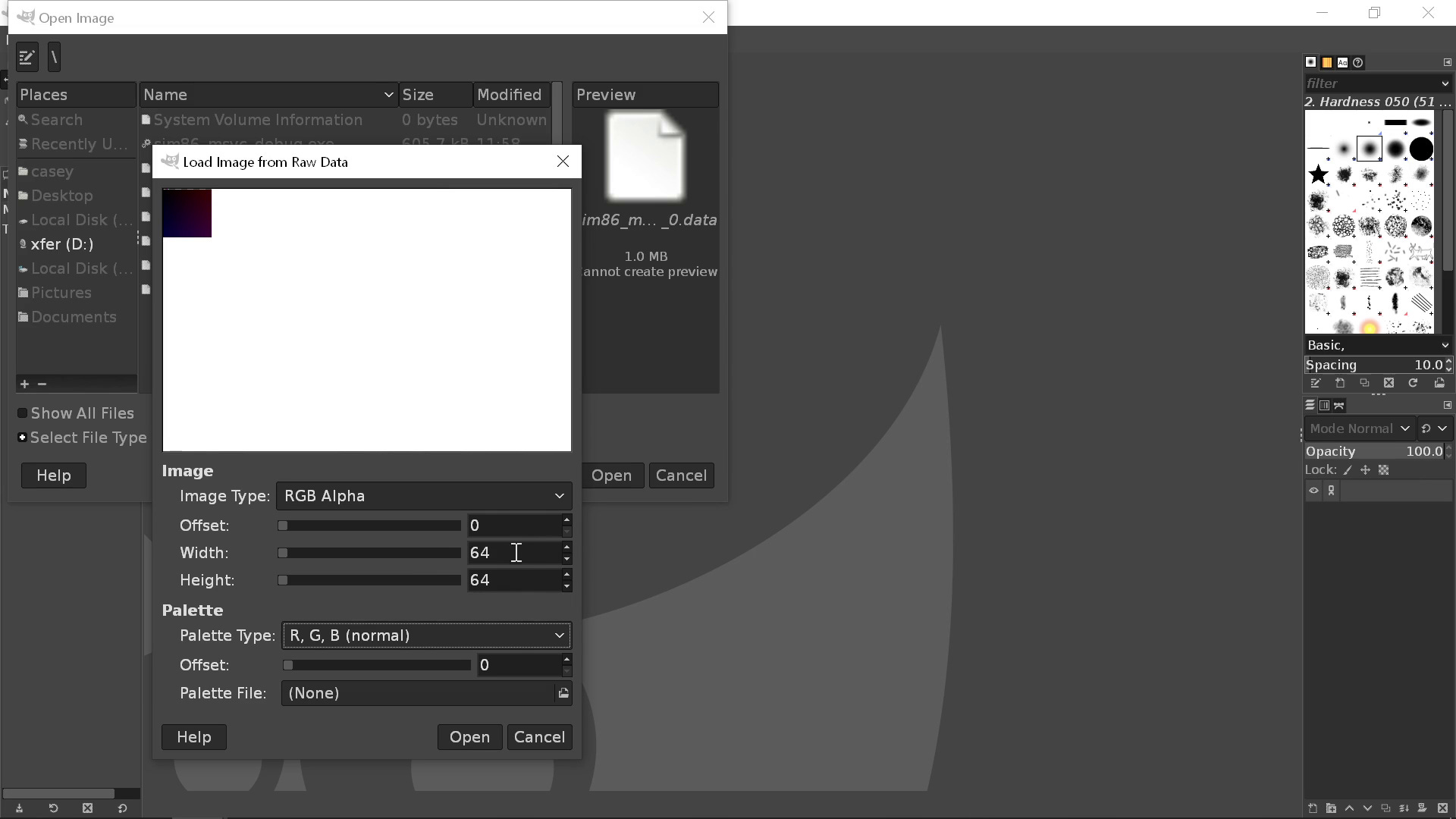Open the Palette File chooser icon
The width and height of the screenshot is (1456, 819).
563,692
